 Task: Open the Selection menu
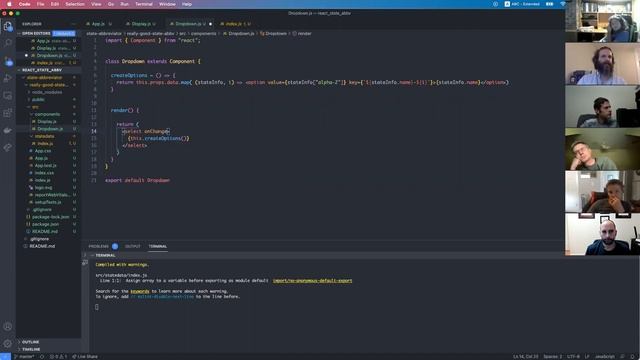(x=75, y=4)
